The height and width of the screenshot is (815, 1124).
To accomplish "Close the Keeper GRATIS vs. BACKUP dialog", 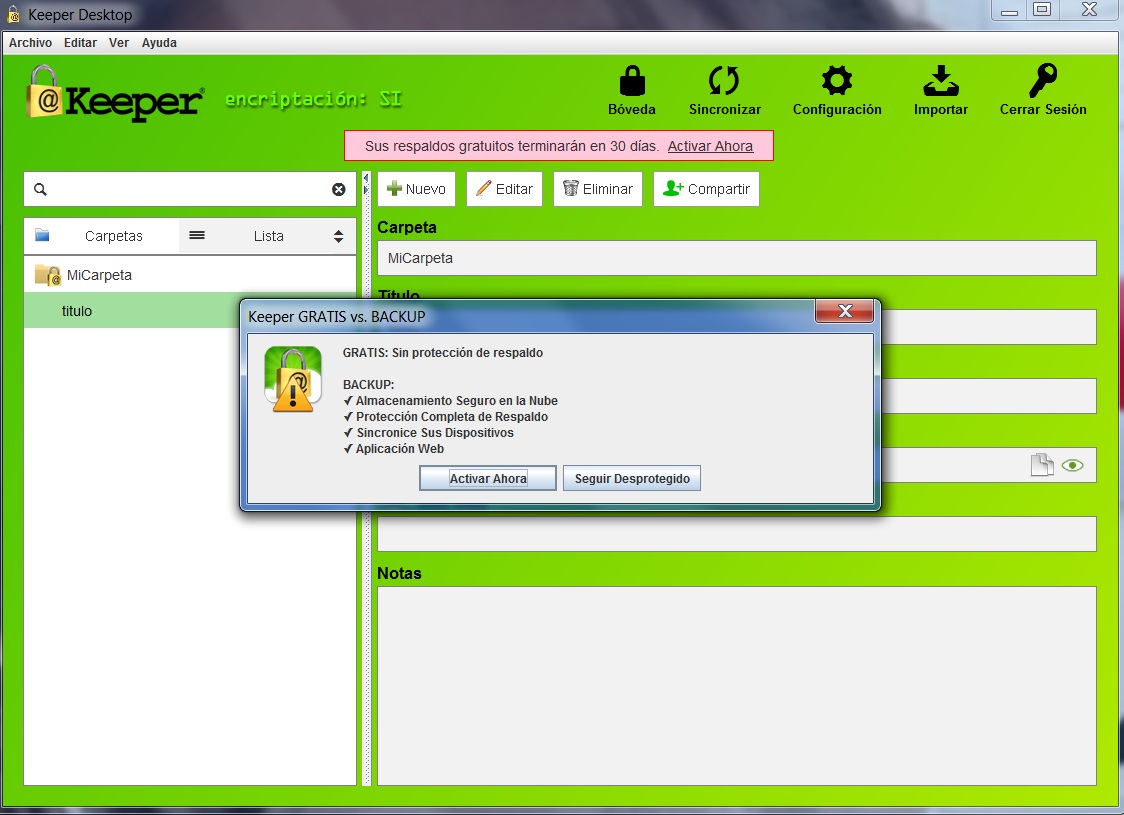I will tap(844, 311).
